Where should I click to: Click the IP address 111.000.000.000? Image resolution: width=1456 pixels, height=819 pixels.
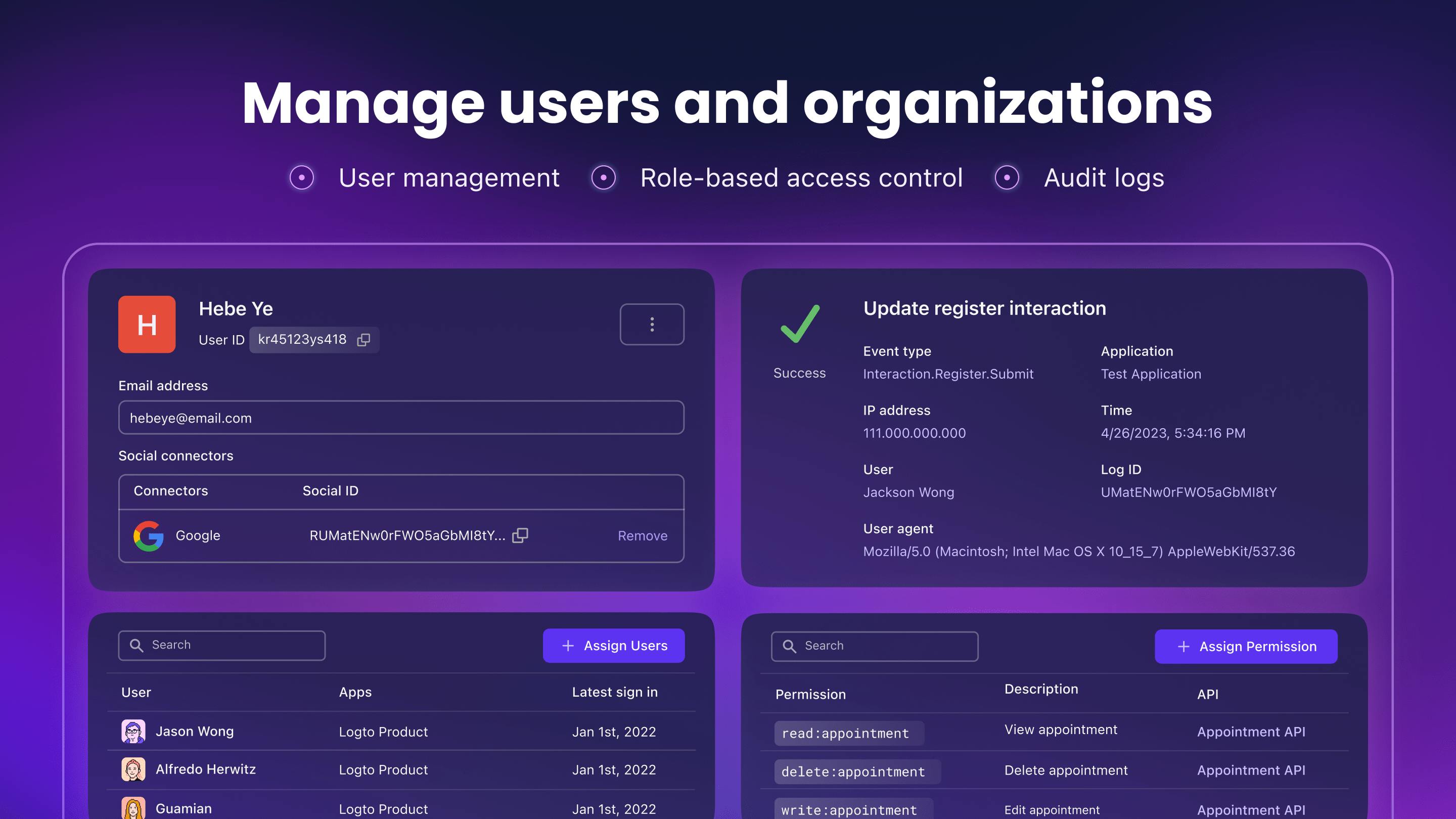tap(914, 433)
